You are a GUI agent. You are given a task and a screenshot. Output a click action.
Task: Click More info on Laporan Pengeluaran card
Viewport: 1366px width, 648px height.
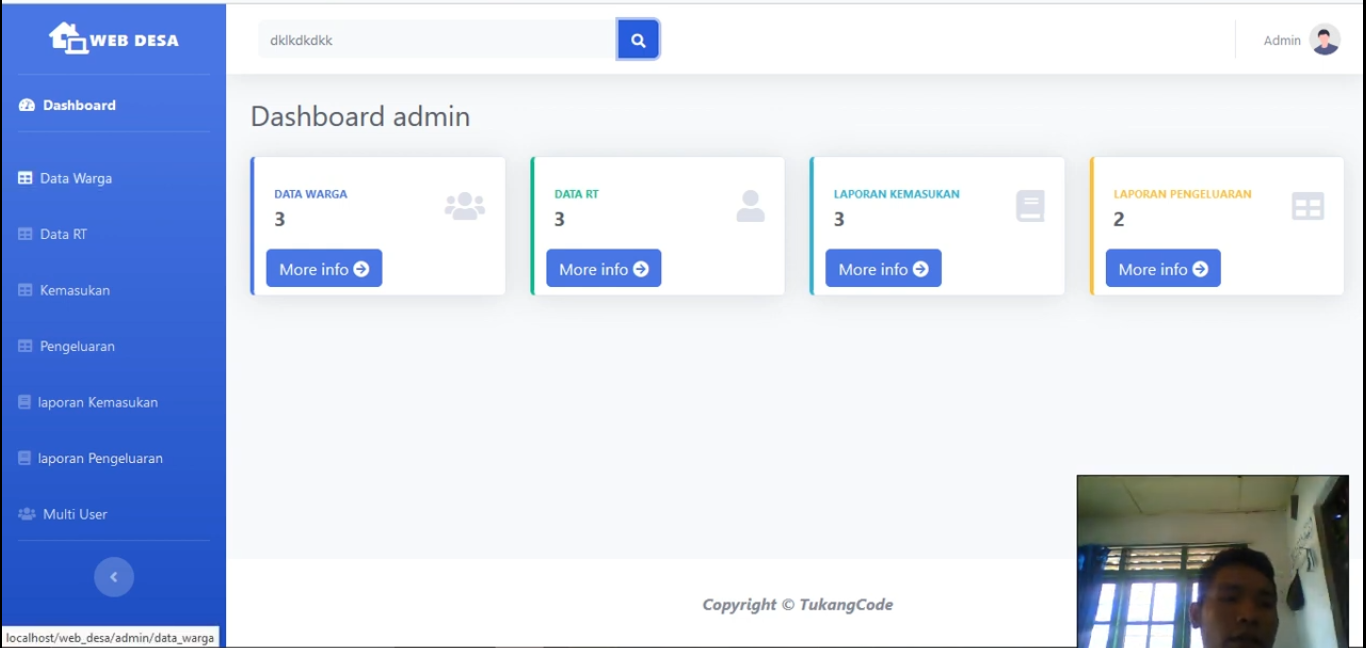(x=1162, y=269)
